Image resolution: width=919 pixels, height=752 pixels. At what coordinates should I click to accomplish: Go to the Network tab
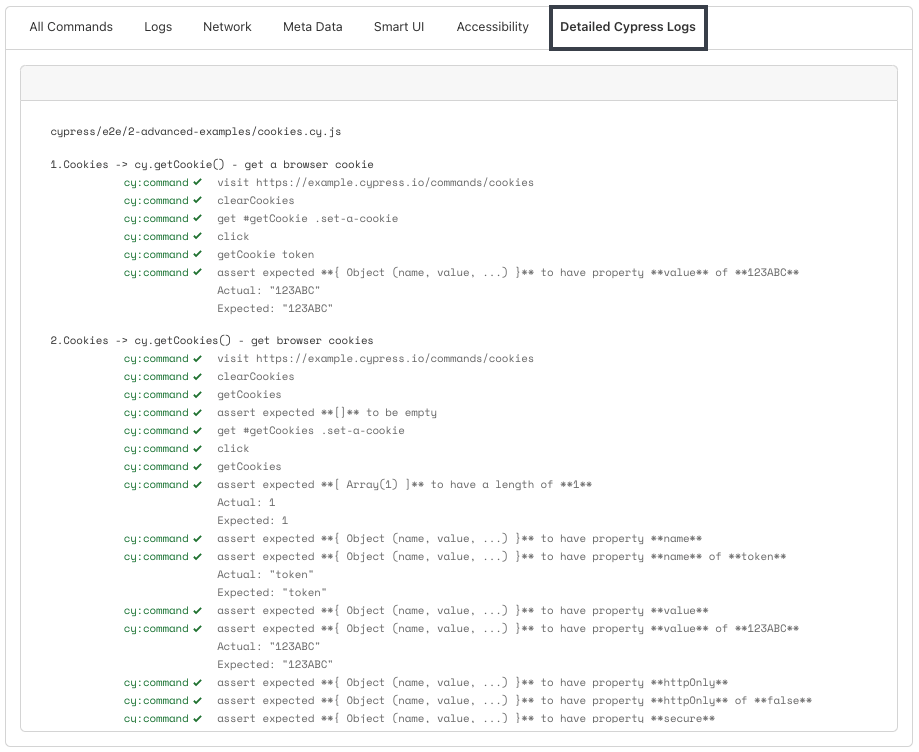coord(227,27)
